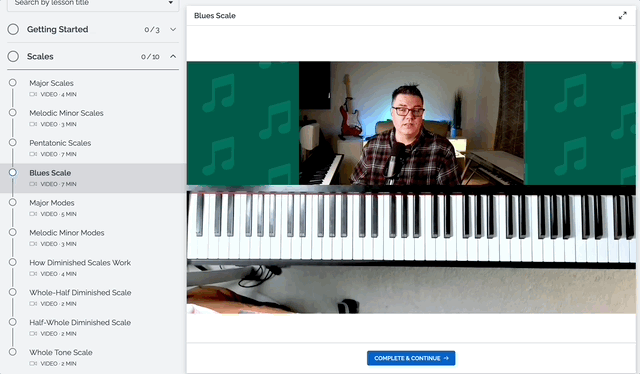
Task: Click the Scales section title
Action: pos(40,56)
